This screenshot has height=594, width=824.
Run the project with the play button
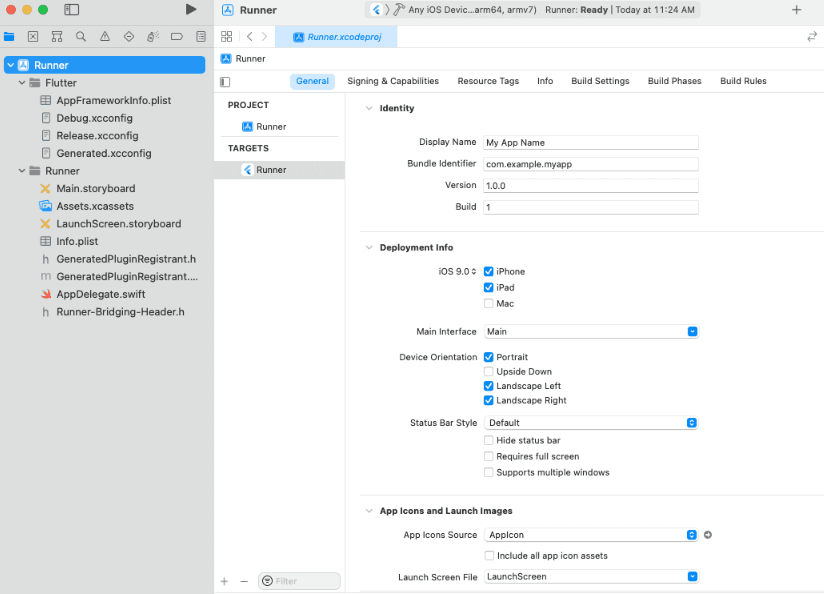pyautogui.click(x=191, y=9)
